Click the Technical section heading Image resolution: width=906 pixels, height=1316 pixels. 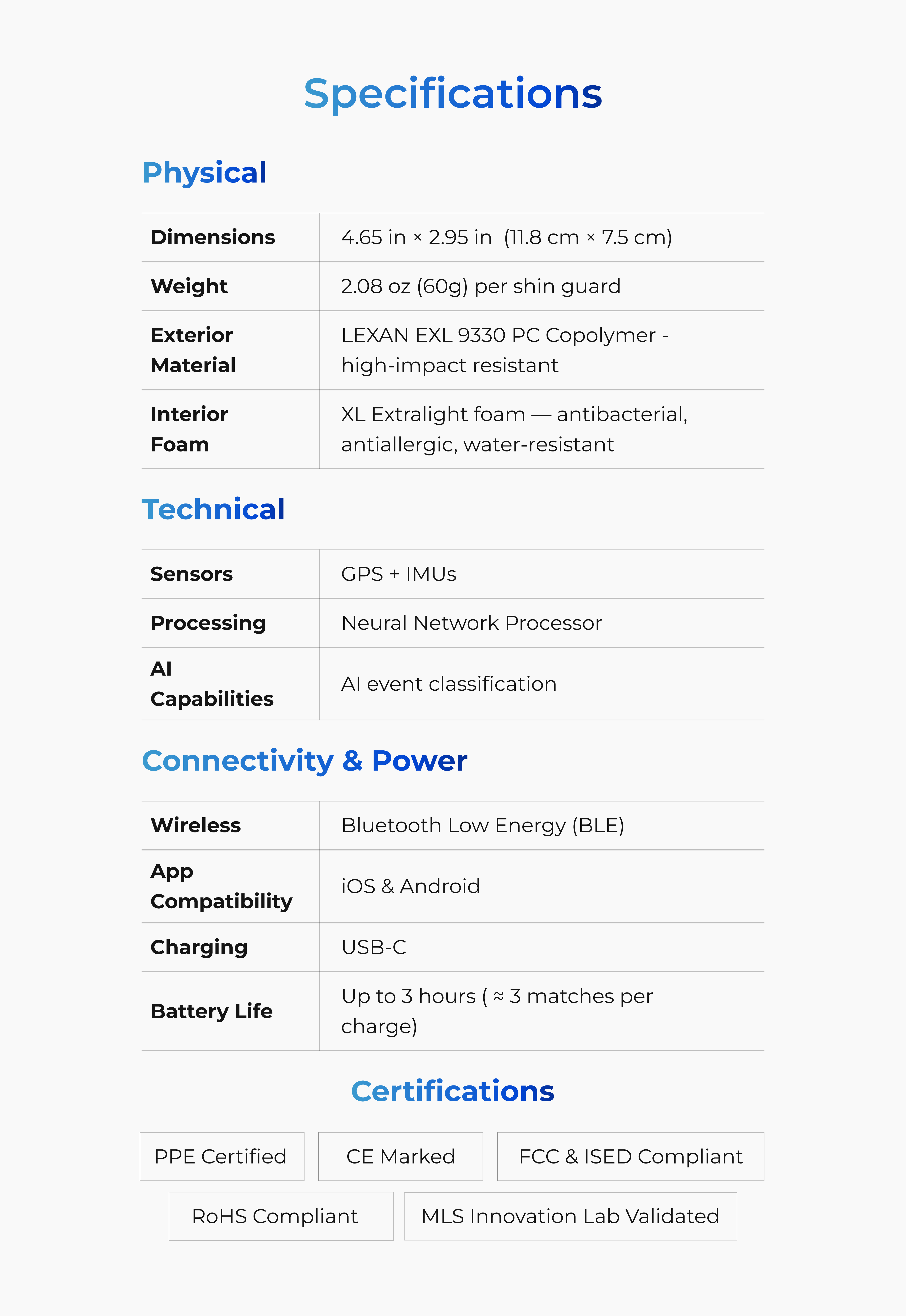(213, 509)
